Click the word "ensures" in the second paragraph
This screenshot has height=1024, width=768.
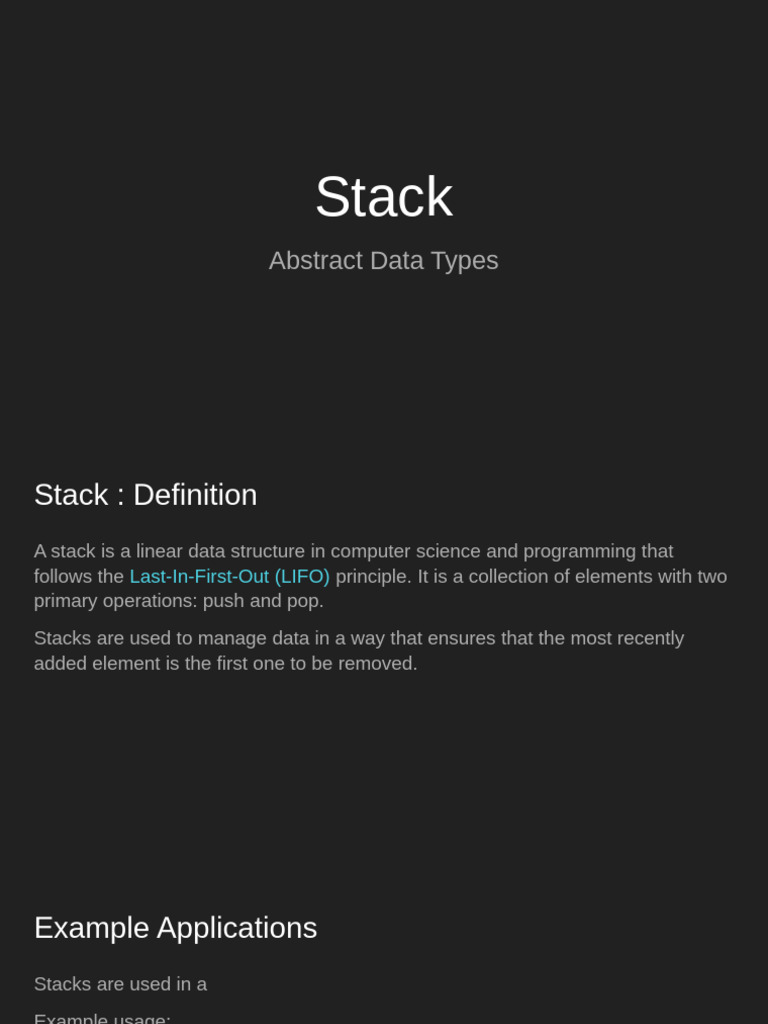[460, 638]
